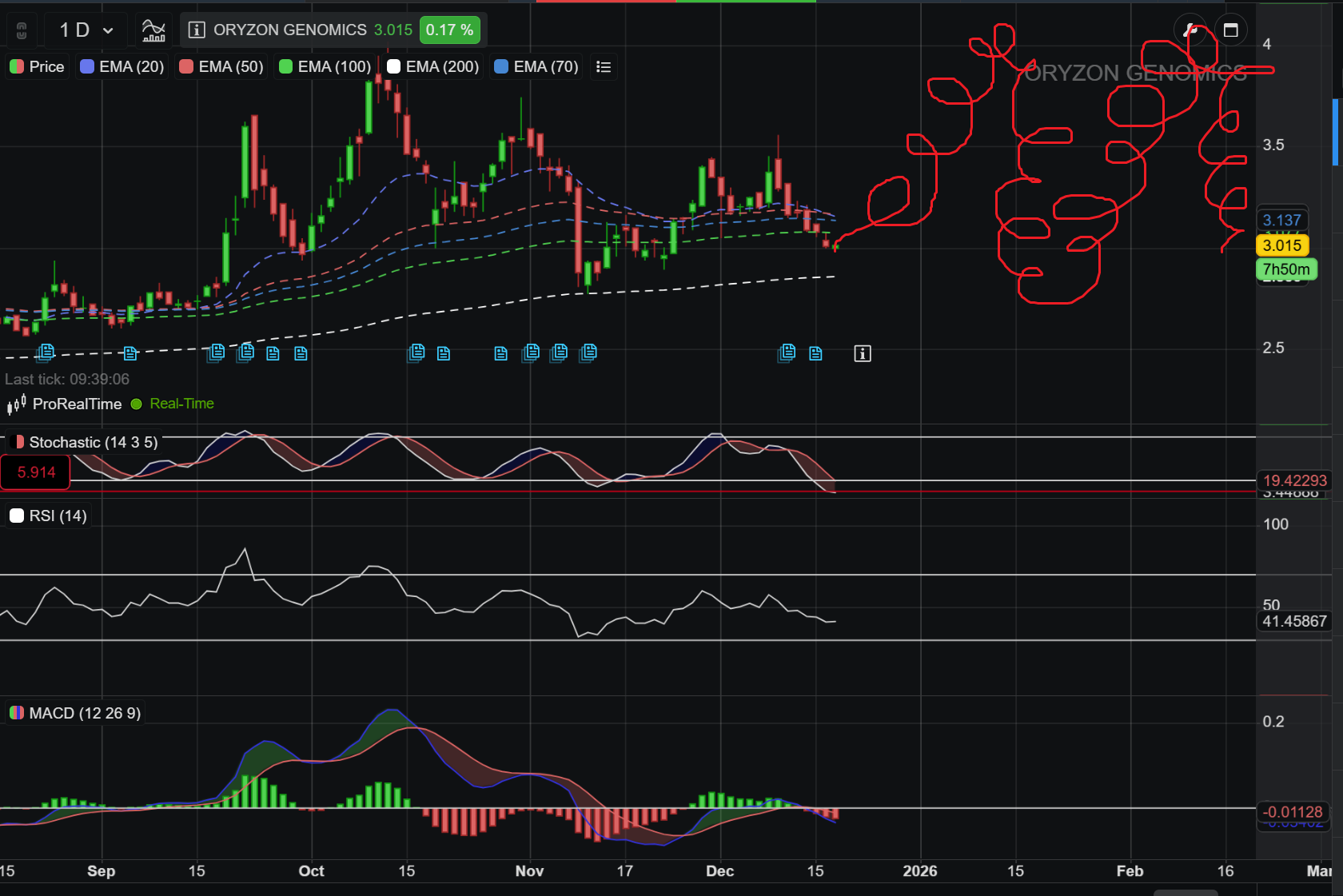Toggle the EMA (50) indicator legend
The image size is (1343, 896).
(222, 67)
